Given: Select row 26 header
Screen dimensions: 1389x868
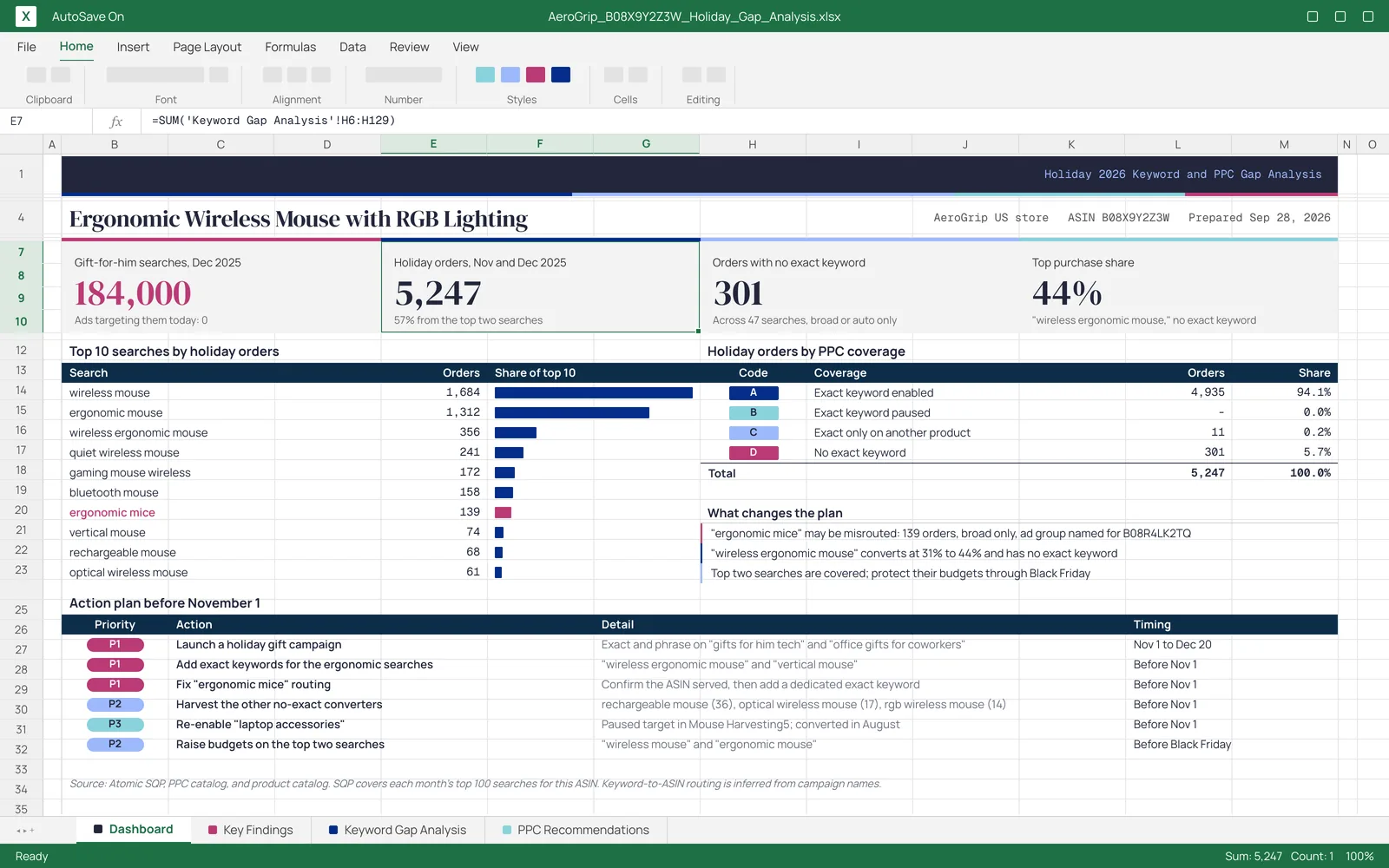Looking at the screenshot, I should (21, 630).
